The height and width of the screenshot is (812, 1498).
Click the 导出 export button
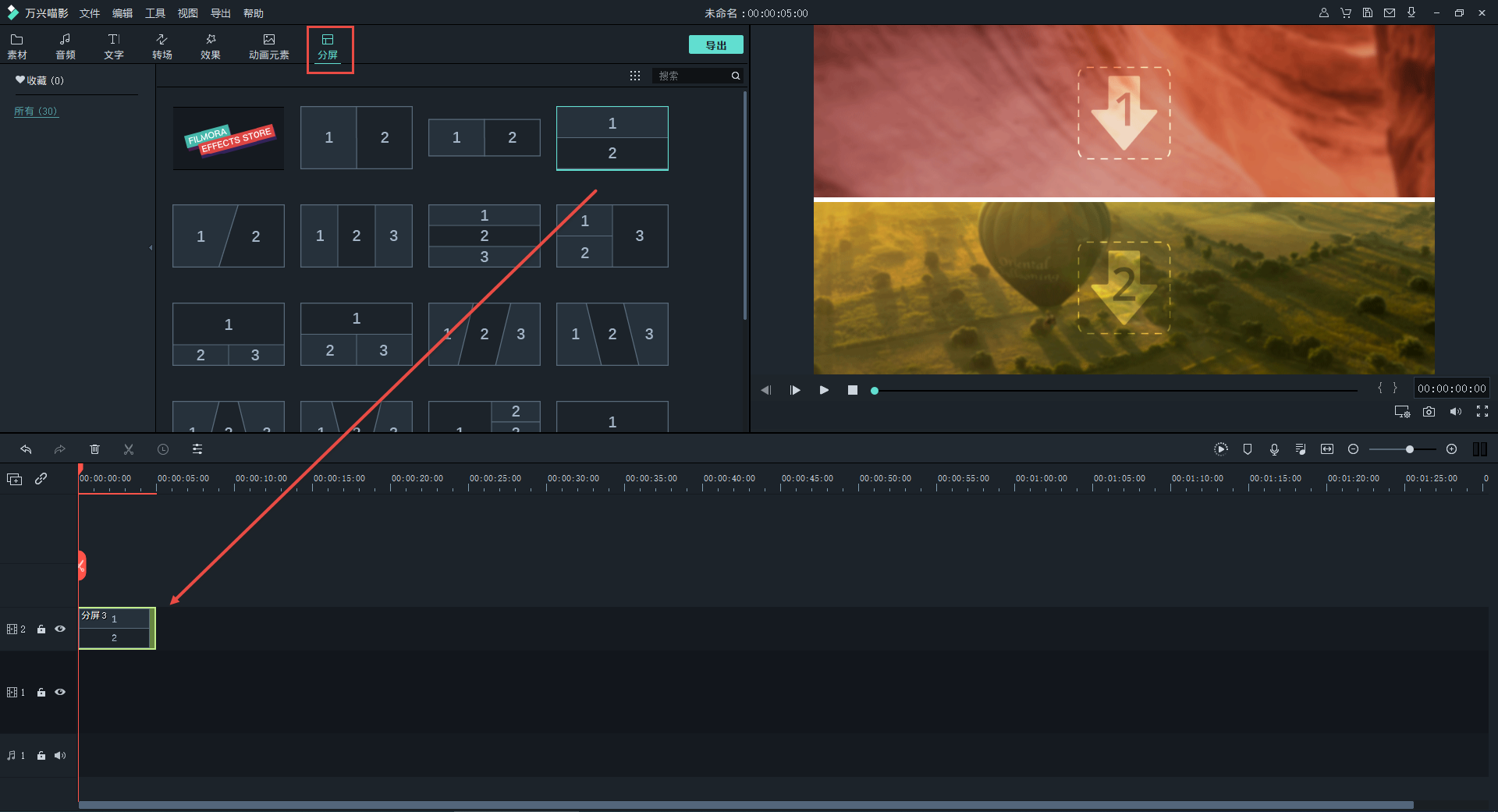click(x=715, y=45)
